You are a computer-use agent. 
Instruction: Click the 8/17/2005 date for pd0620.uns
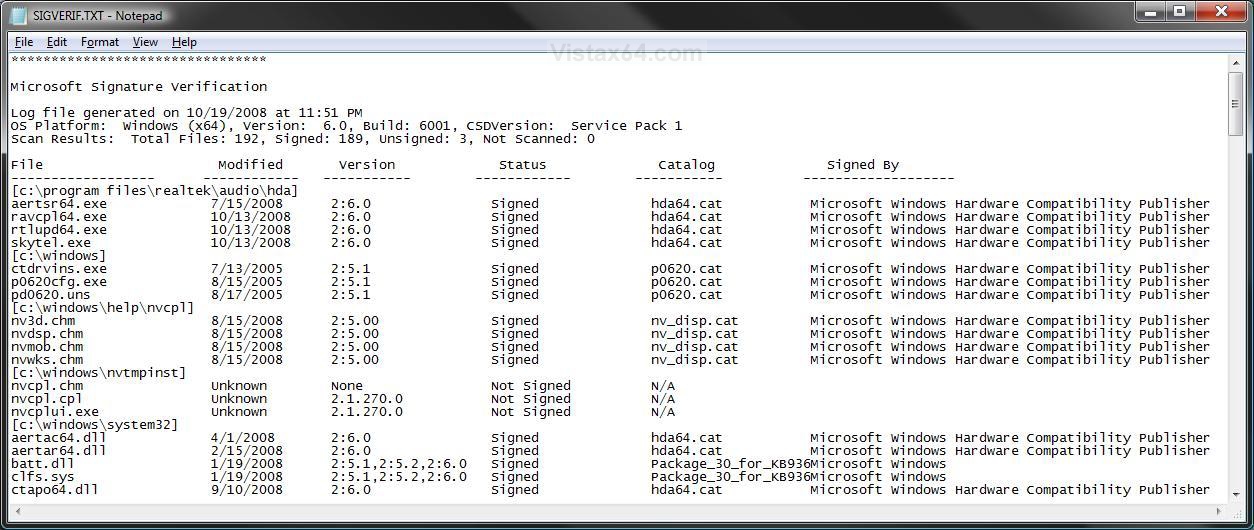pyautogui.click(x=246, y=295)
